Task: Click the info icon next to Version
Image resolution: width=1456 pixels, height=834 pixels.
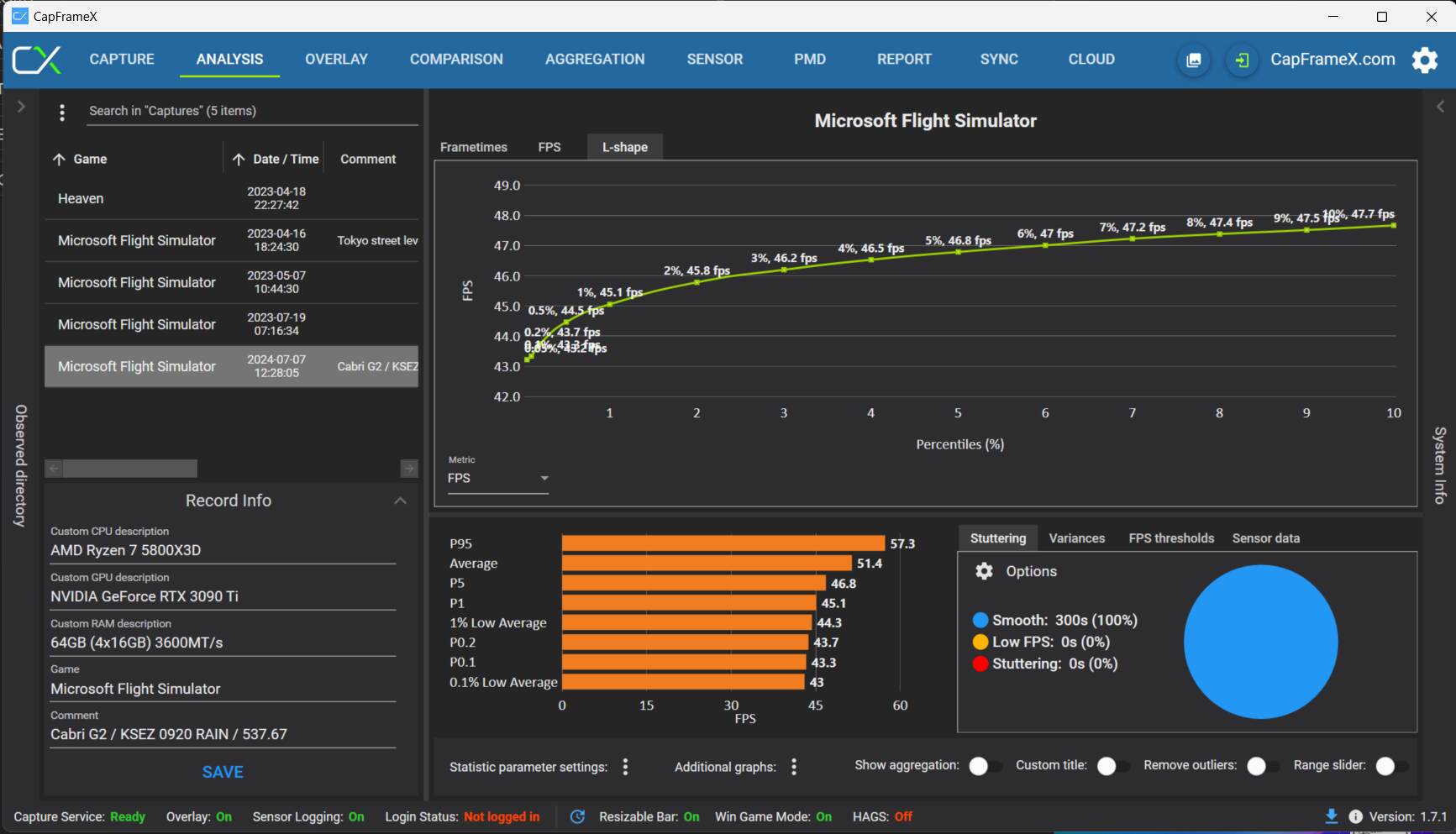Action: [1356, 816]
